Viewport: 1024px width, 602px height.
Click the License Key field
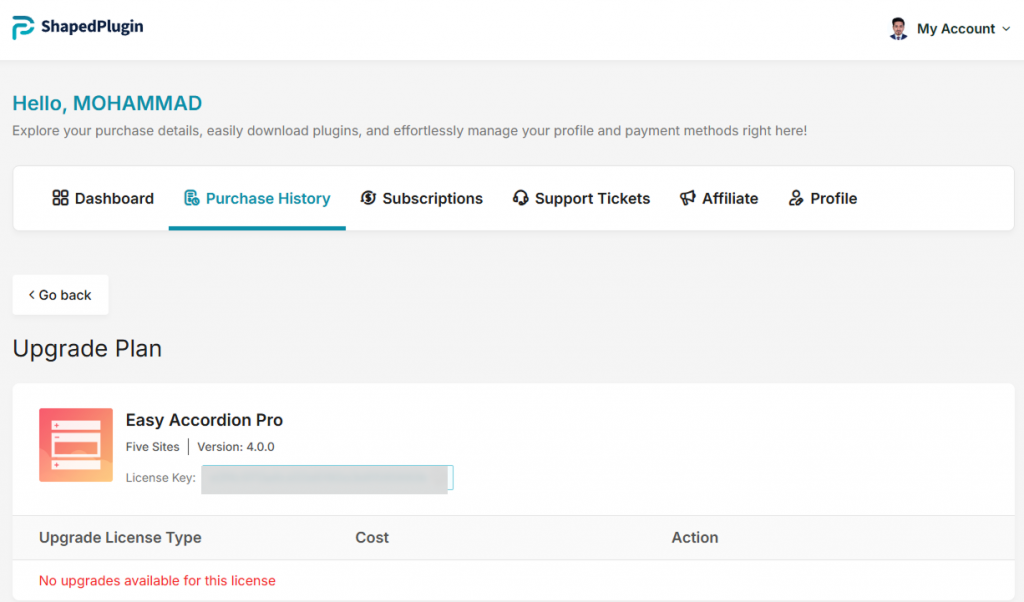point(327,479)
